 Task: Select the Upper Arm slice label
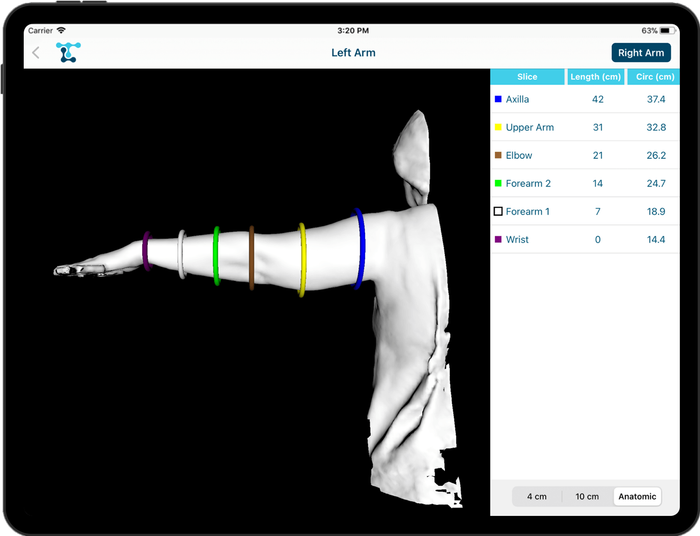coord(530,127)
